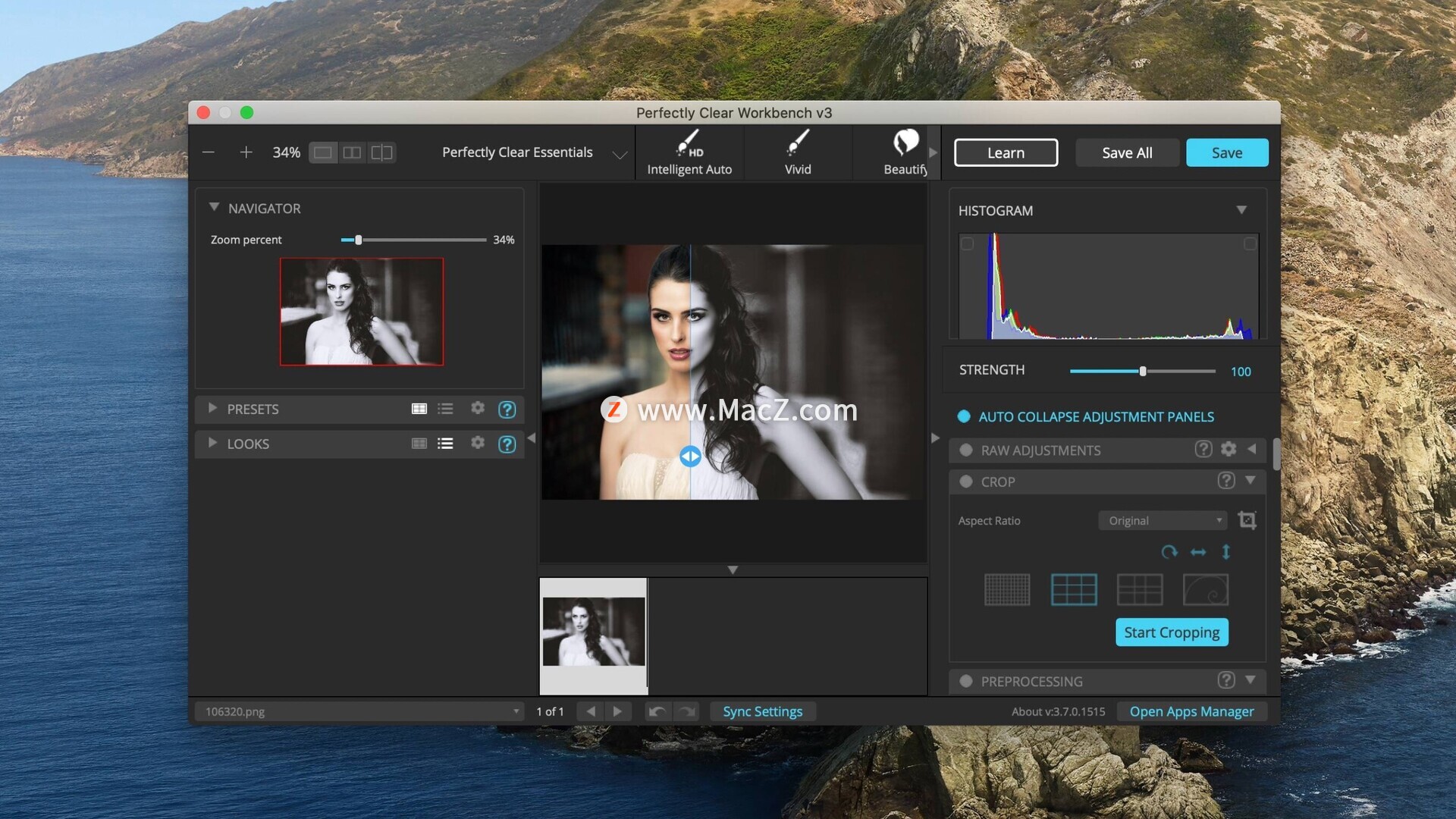The image size is (1456, 819).
Task: Open help for Raw Adjustments
Action: 1203,449
